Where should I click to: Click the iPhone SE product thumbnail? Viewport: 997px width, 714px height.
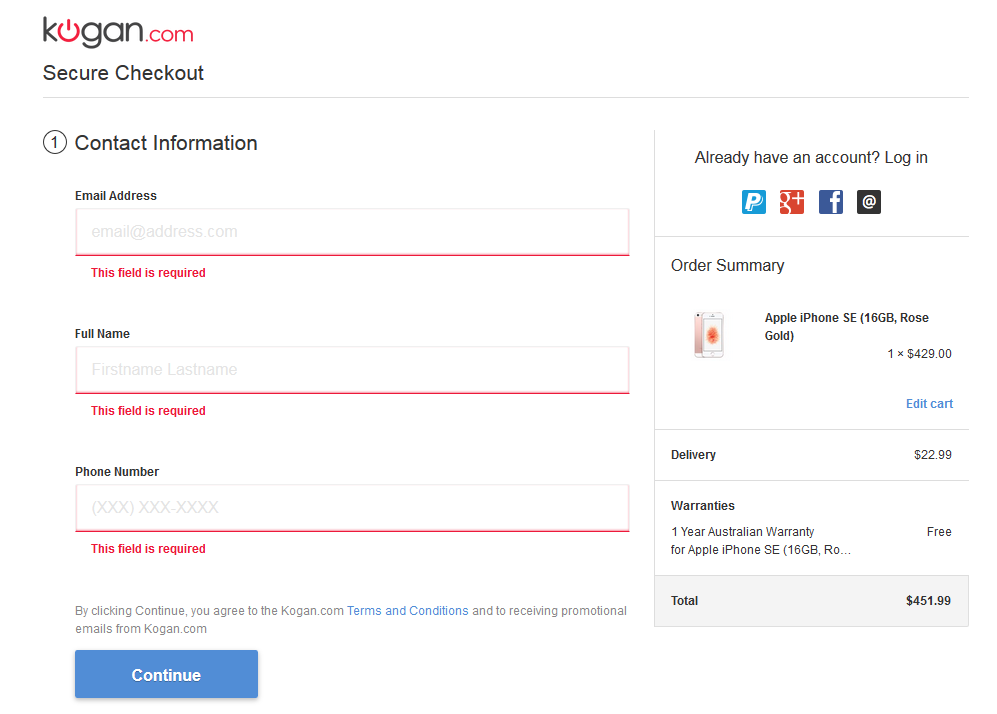709,334
